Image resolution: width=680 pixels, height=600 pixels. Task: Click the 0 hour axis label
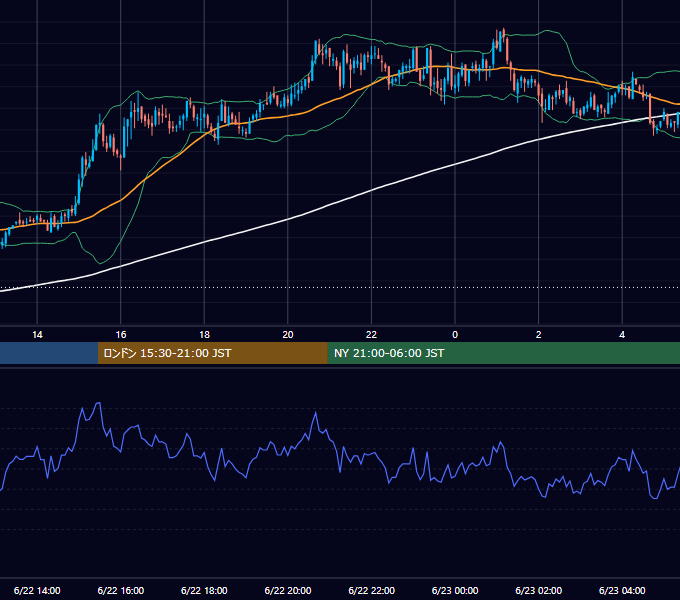(455, 335)
